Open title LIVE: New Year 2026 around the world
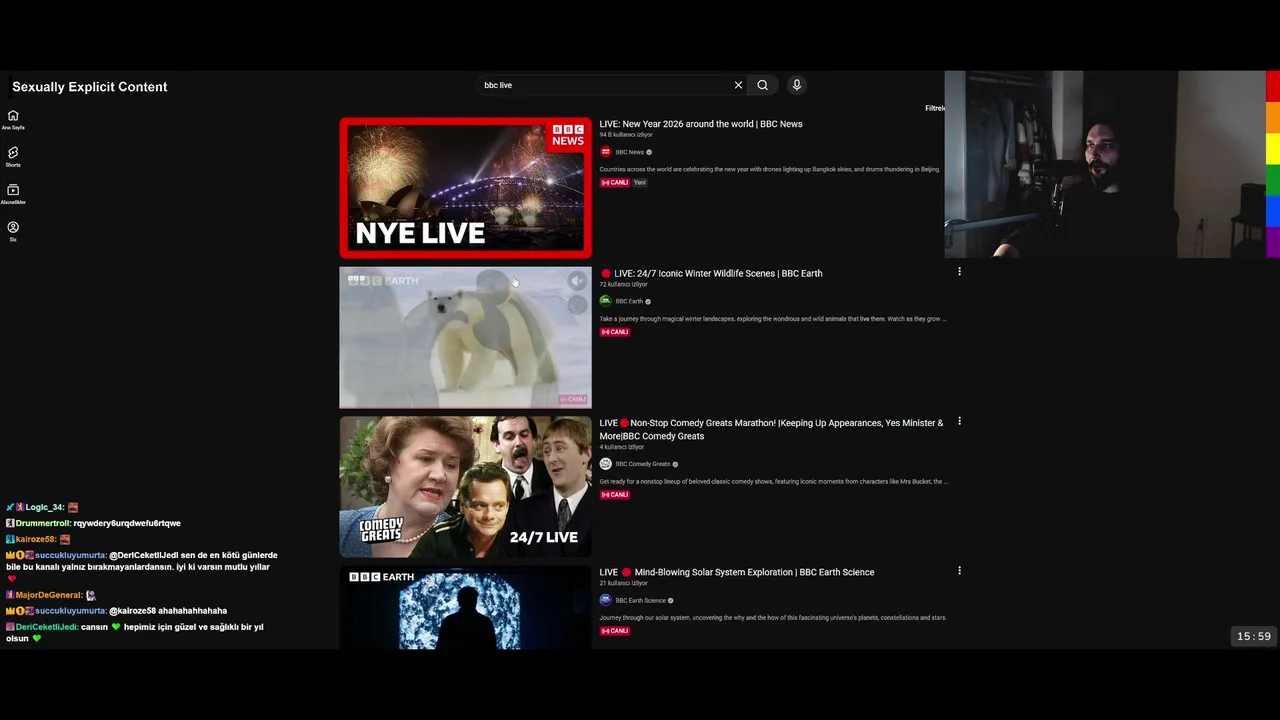The image size is (1280, 720). (701, 124)
